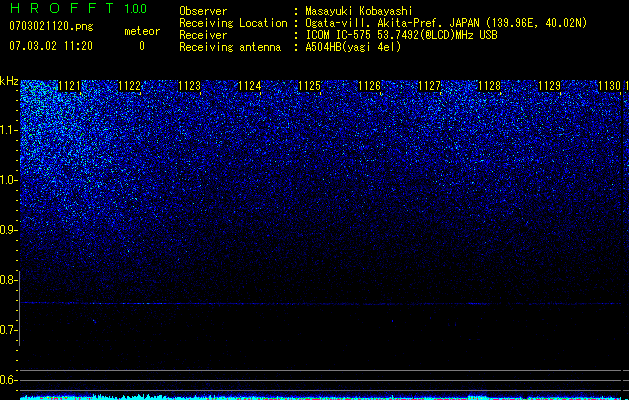The width and height of the screenshot is (629, 400).
Task: Click the 0.9 frequency axis label
Action: point(8,230)
